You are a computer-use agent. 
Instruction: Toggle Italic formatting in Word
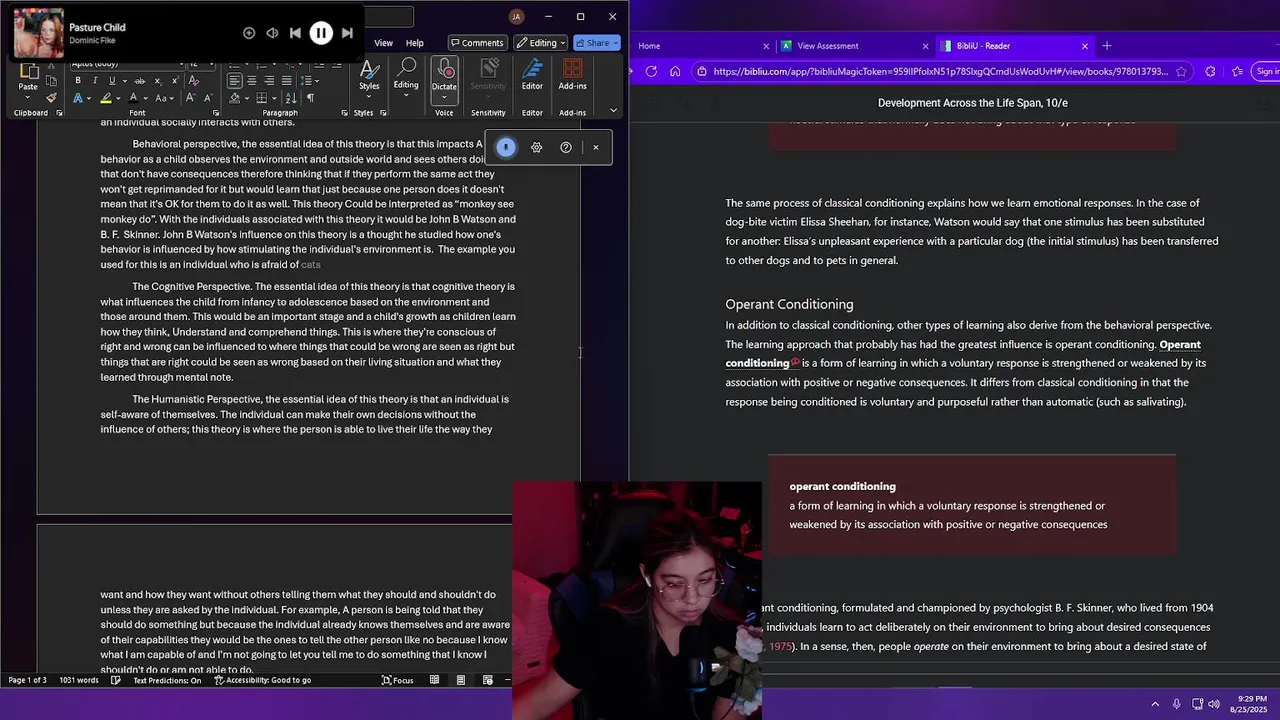tap(95, 80)
